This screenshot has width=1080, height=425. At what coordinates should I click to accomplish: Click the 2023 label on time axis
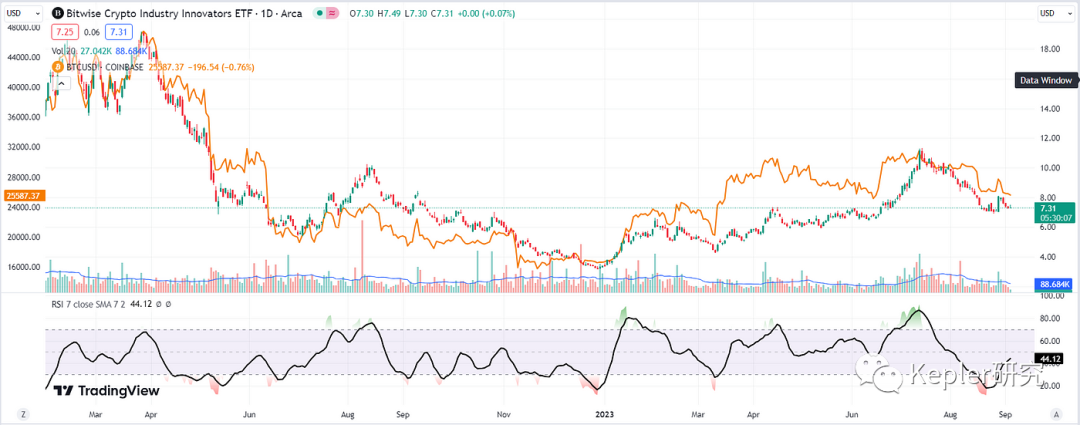click(603, 415)
